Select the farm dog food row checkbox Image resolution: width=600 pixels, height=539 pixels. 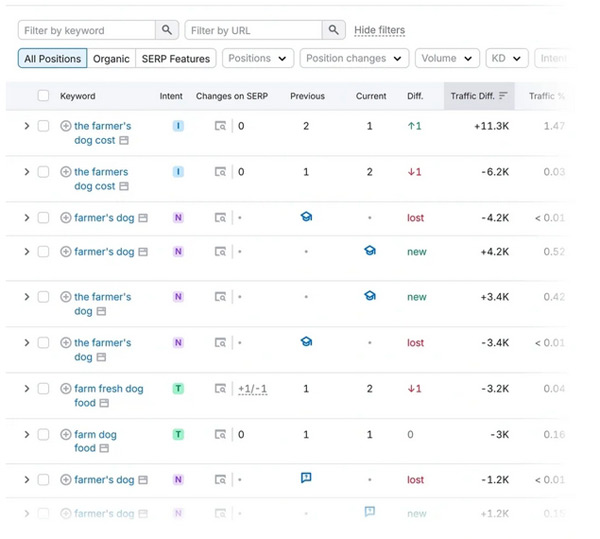click(43, 435)
